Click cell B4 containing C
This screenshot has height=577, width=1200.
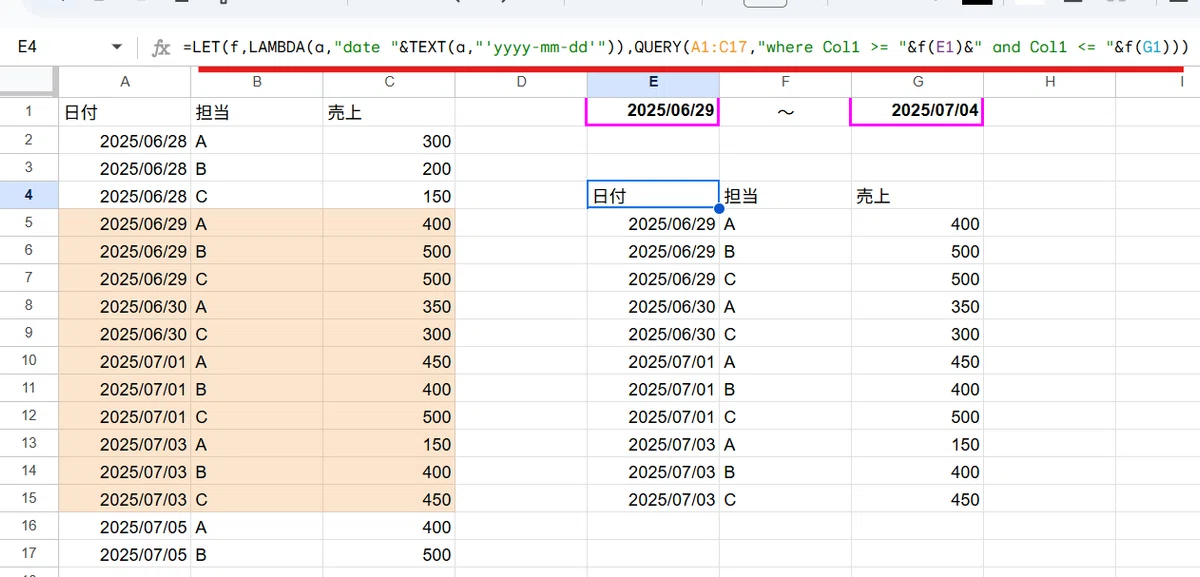[x=257, y=196]
